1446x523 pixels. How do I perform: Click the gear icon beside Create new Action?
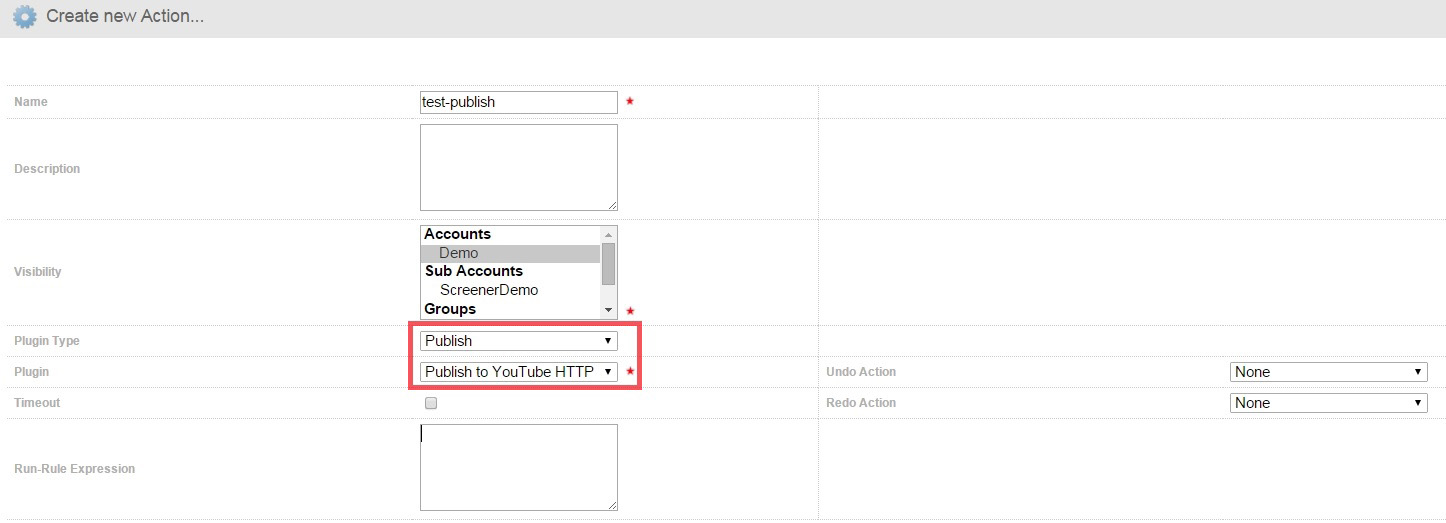click(x=24, y=17)
